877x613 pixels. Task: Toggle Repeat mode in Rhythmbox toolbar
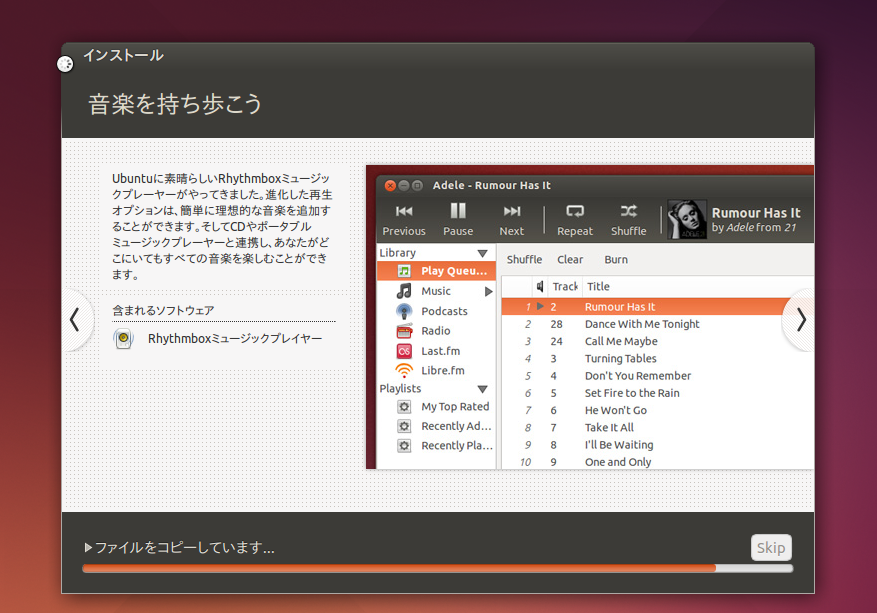(x=574, y=220)
